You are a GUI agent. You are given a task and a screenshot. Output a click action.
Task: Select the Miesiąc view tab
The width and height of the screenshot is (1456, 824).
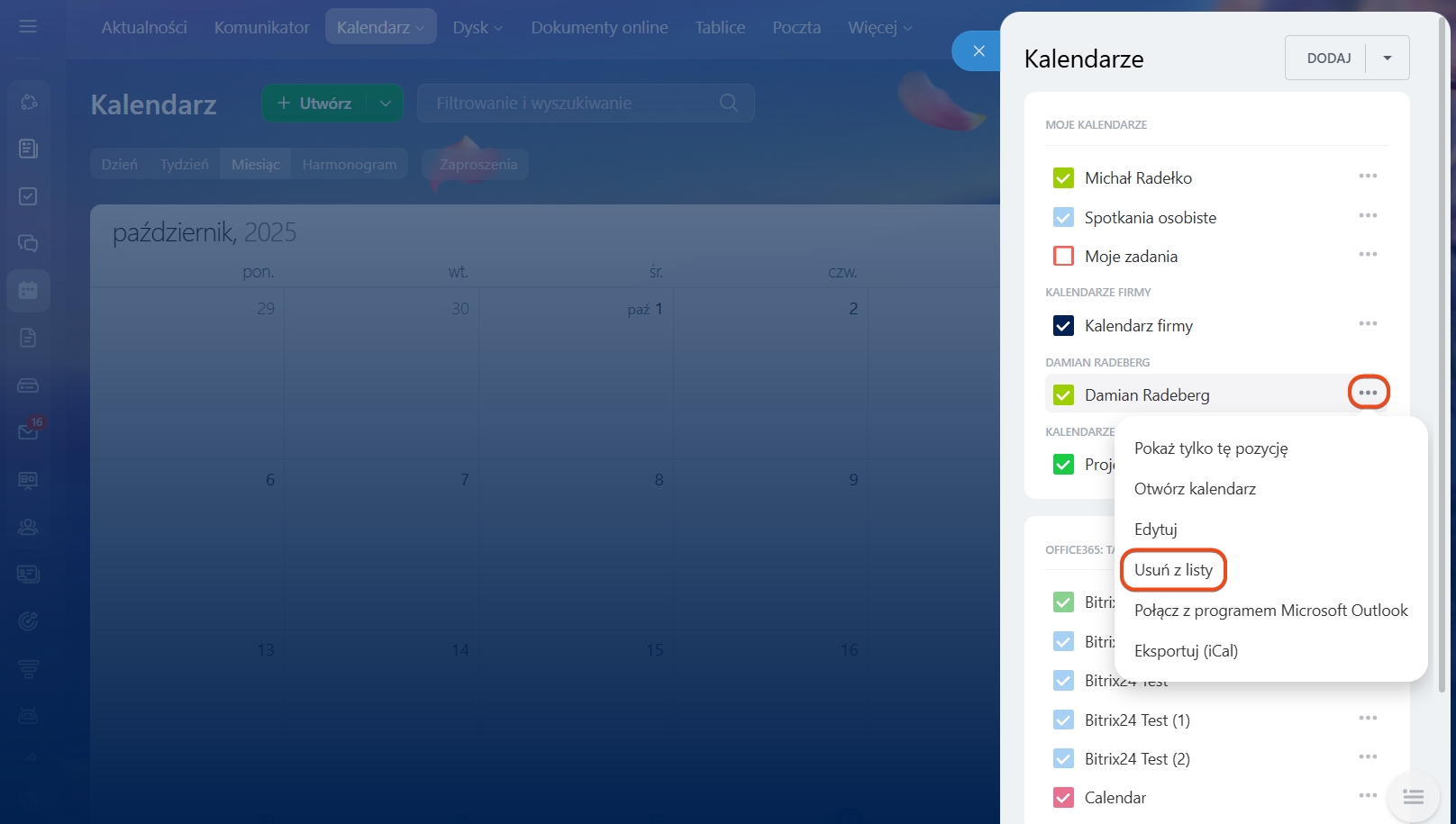(x=256, y=164)
